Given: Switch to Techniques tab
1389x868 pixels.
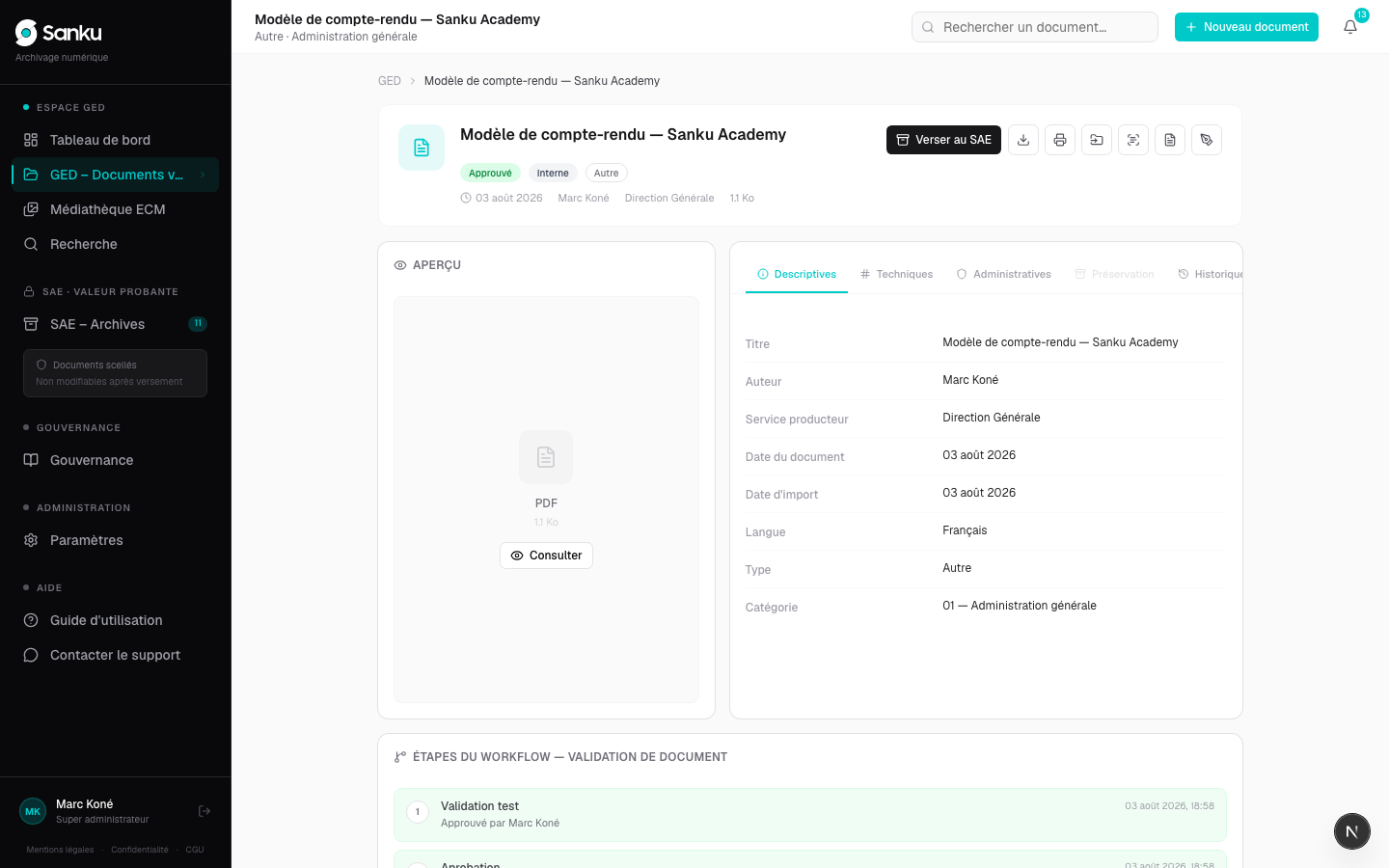Looking at the screenshot, I should pos(896,274).
